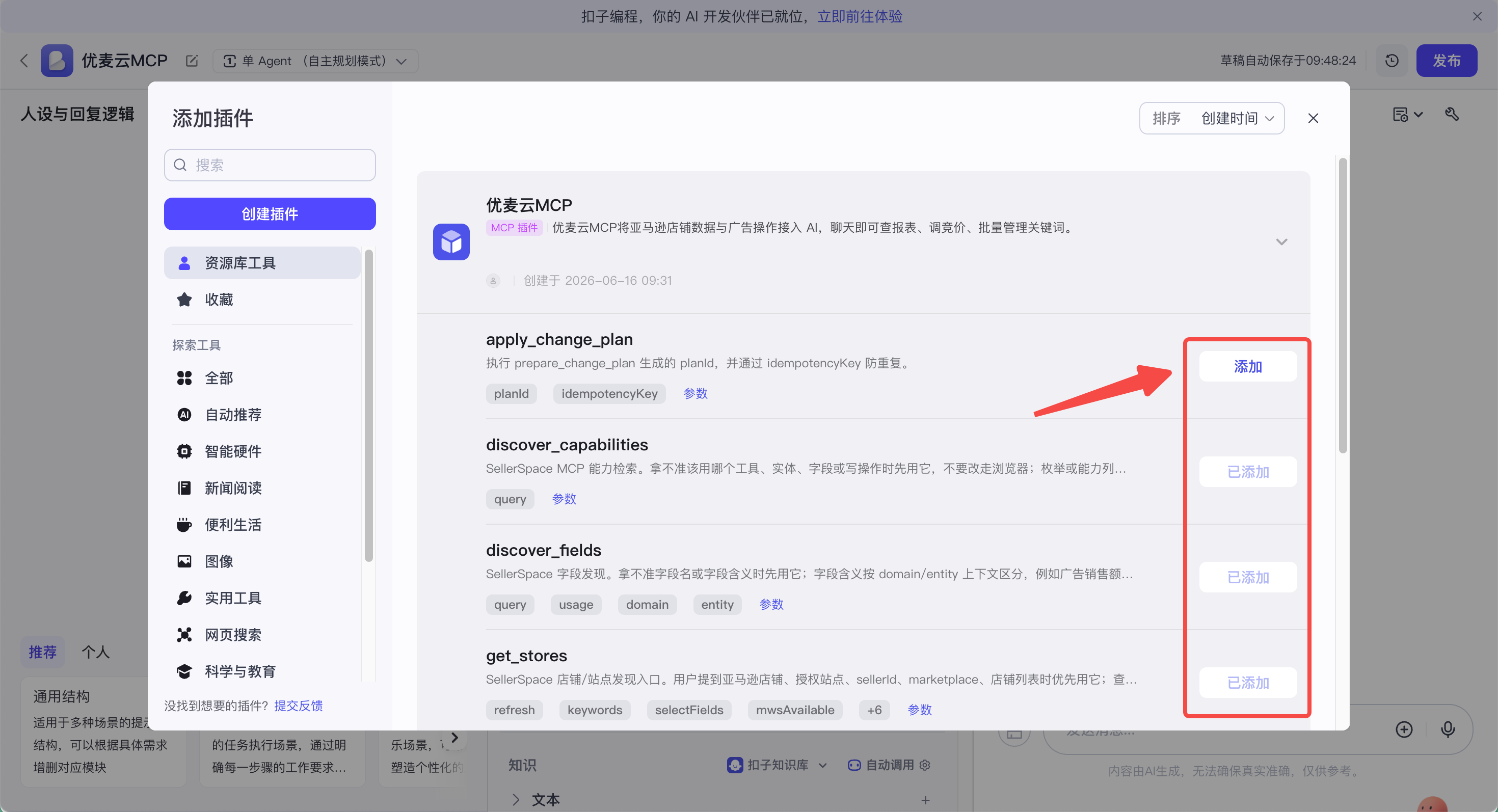Click the 实用工具 wrench icon
The width and height of the screenshot is (1498, 812).
[x=184, y=598]
